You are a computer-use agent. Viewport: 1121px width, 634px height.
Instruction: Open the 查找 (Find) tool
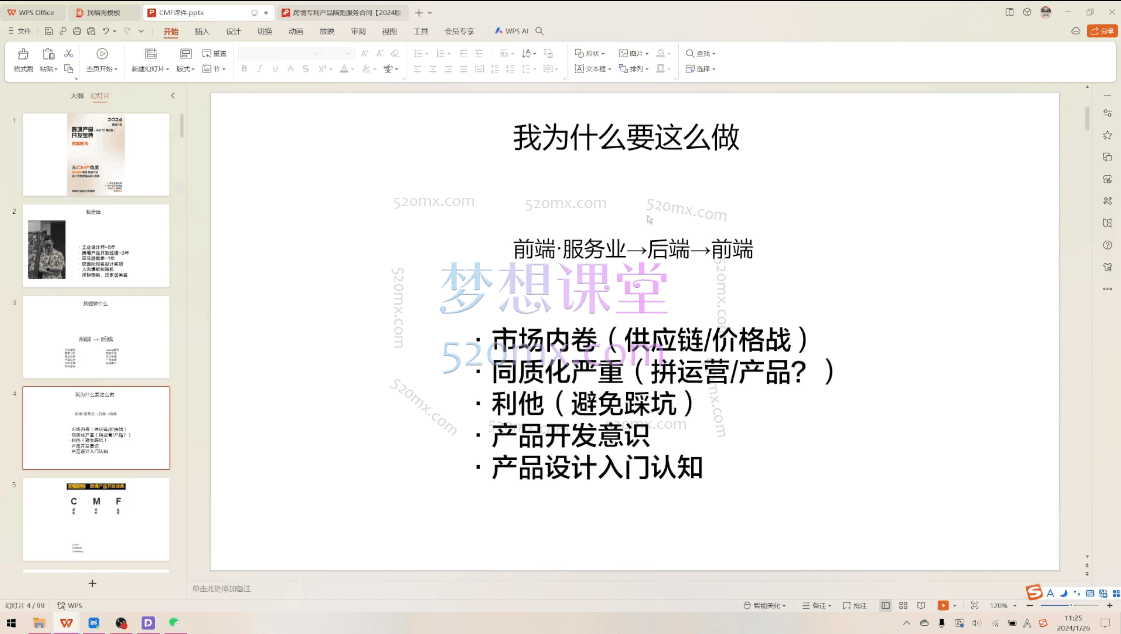click(700, 52)
